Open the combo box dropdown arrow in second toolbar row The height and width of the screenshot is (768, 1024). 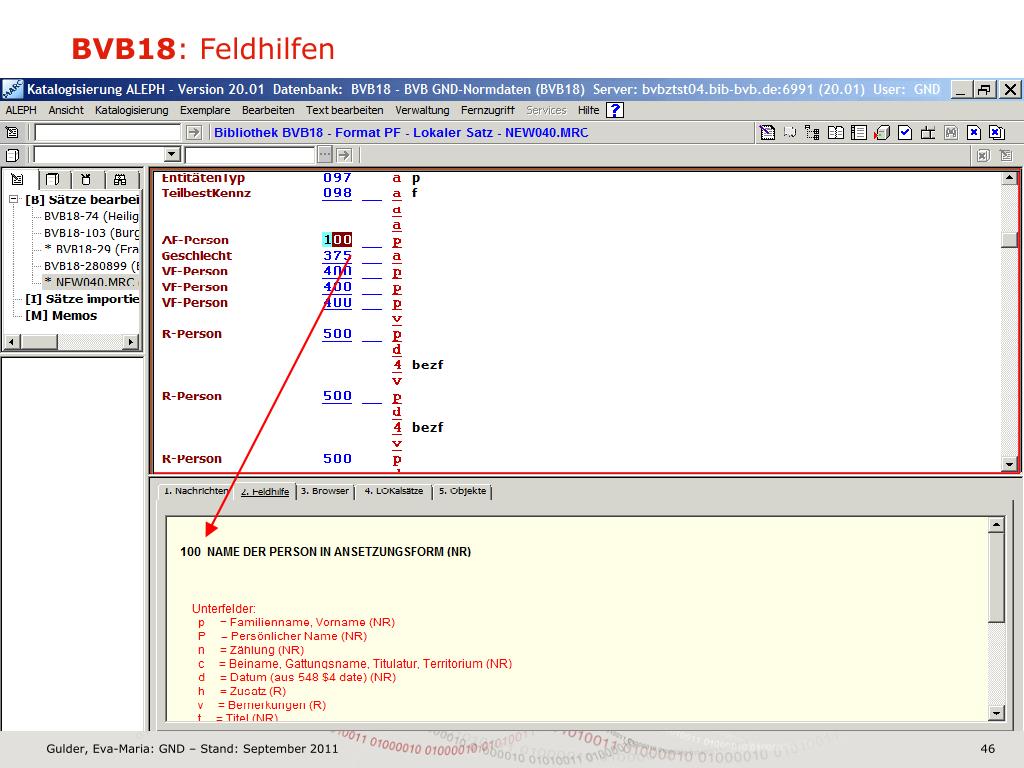[x=172, y=155]
